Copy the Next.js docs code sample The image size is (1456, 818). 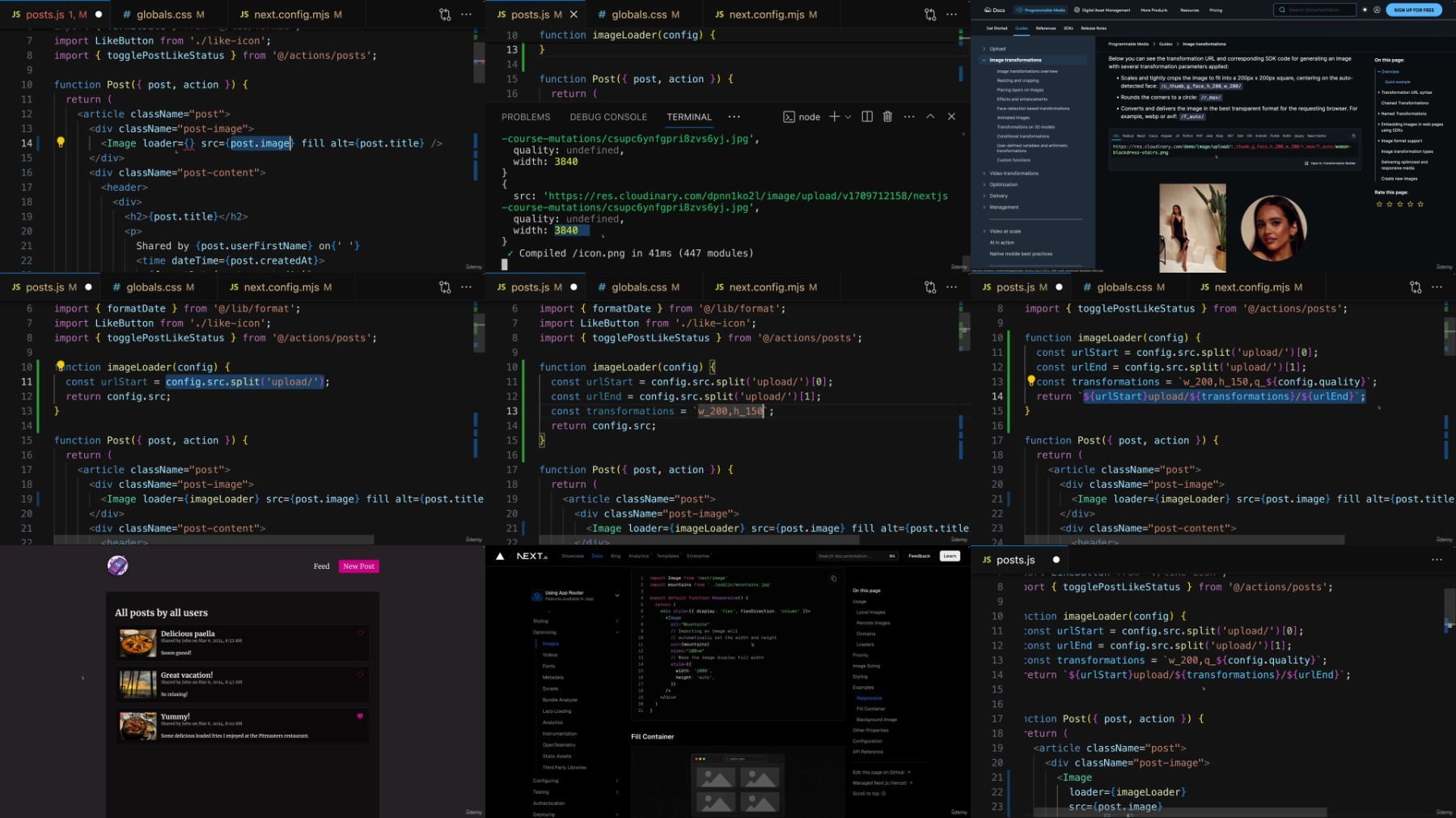833,579
